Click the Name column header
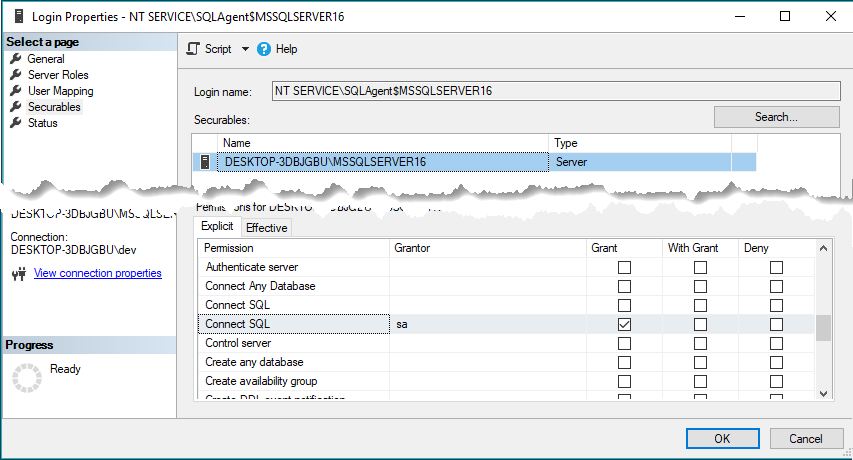853x460 pixels. coord(383,143)
